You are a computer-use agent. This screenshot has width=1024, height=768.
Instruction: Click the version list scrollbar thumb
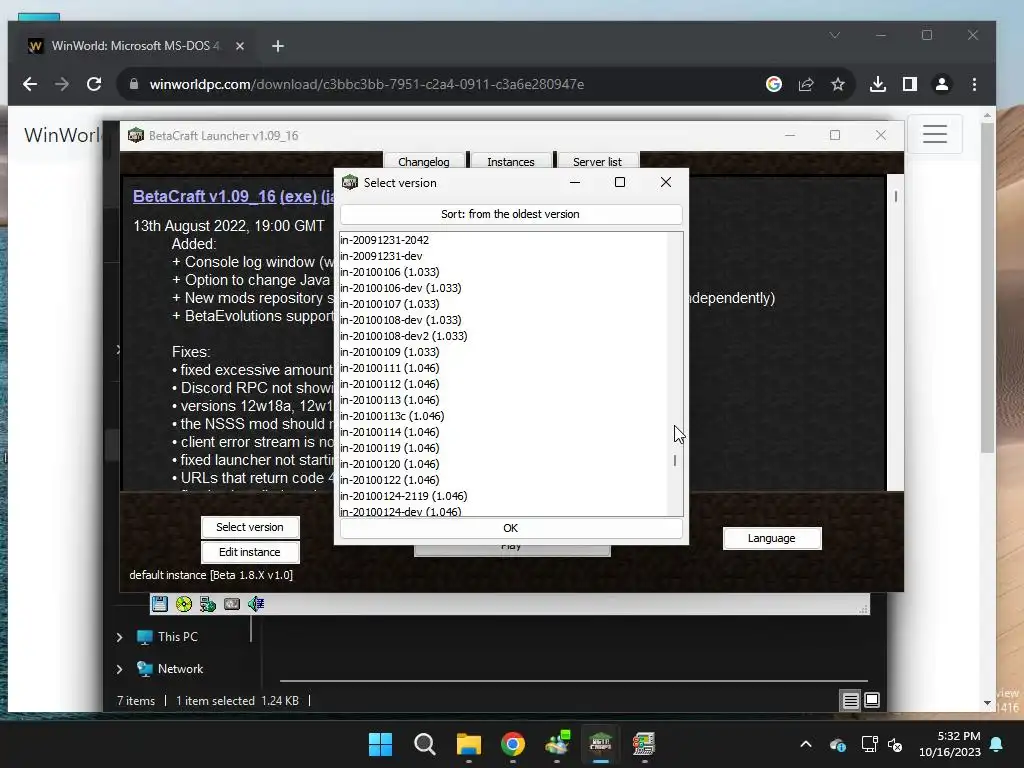tap(675, 460)
